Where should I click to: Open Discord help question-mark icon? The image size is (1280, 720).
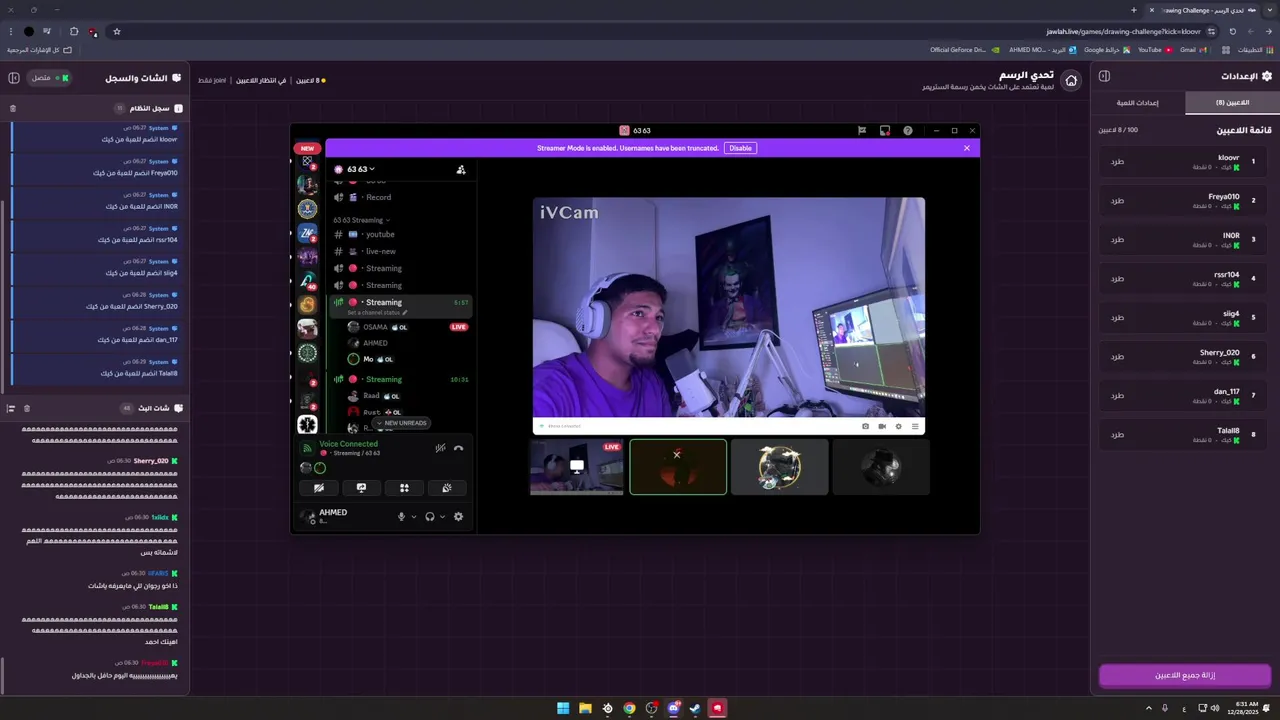(x=908, y=131)
